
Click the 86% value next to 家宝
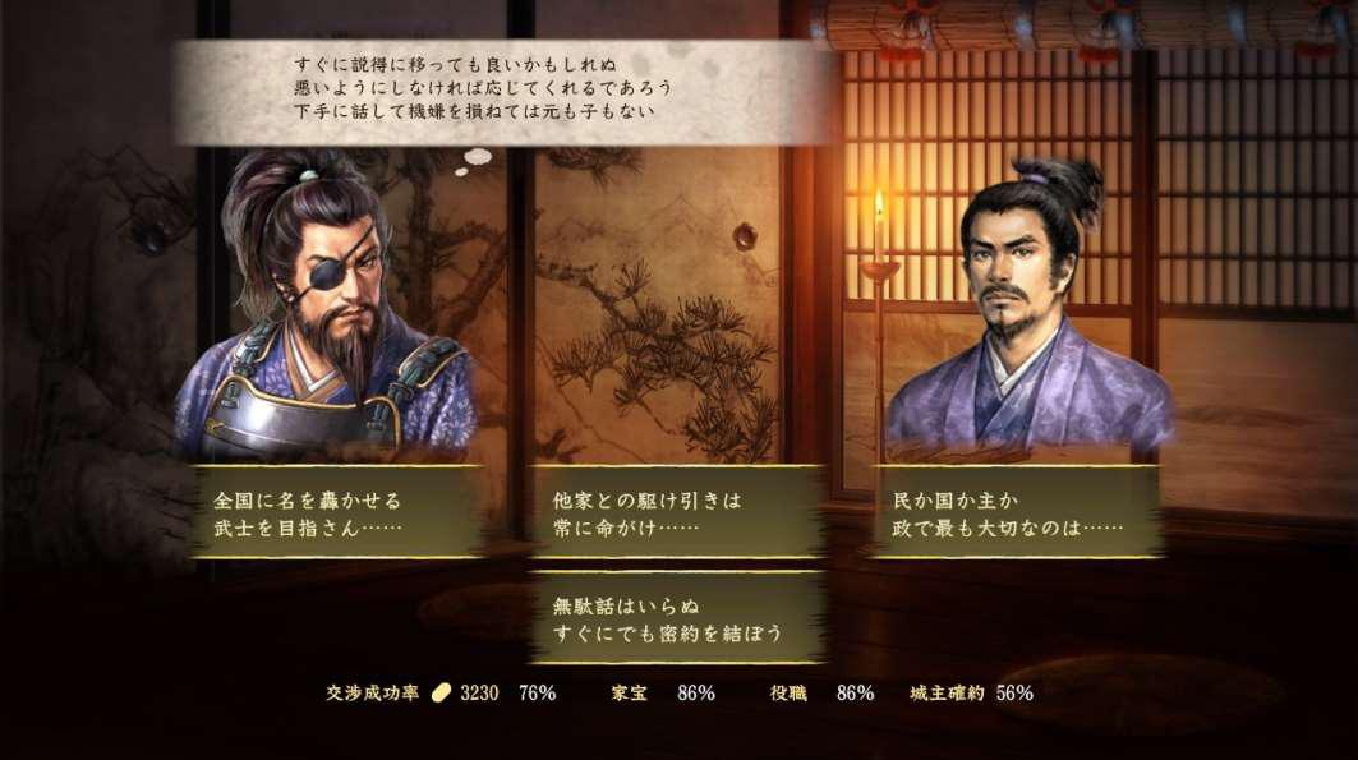[696, 692]
